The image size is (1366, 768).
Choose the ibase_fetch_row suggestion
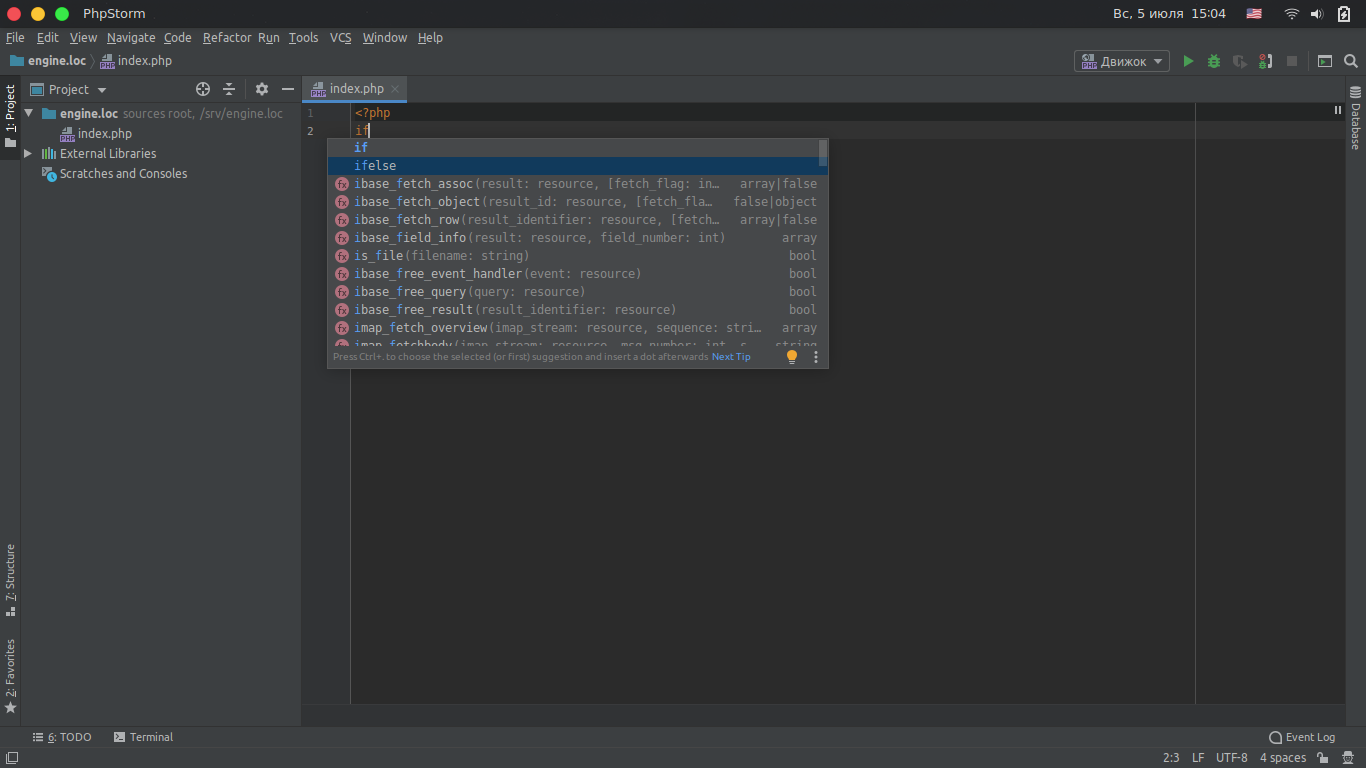tap(573, 220)
